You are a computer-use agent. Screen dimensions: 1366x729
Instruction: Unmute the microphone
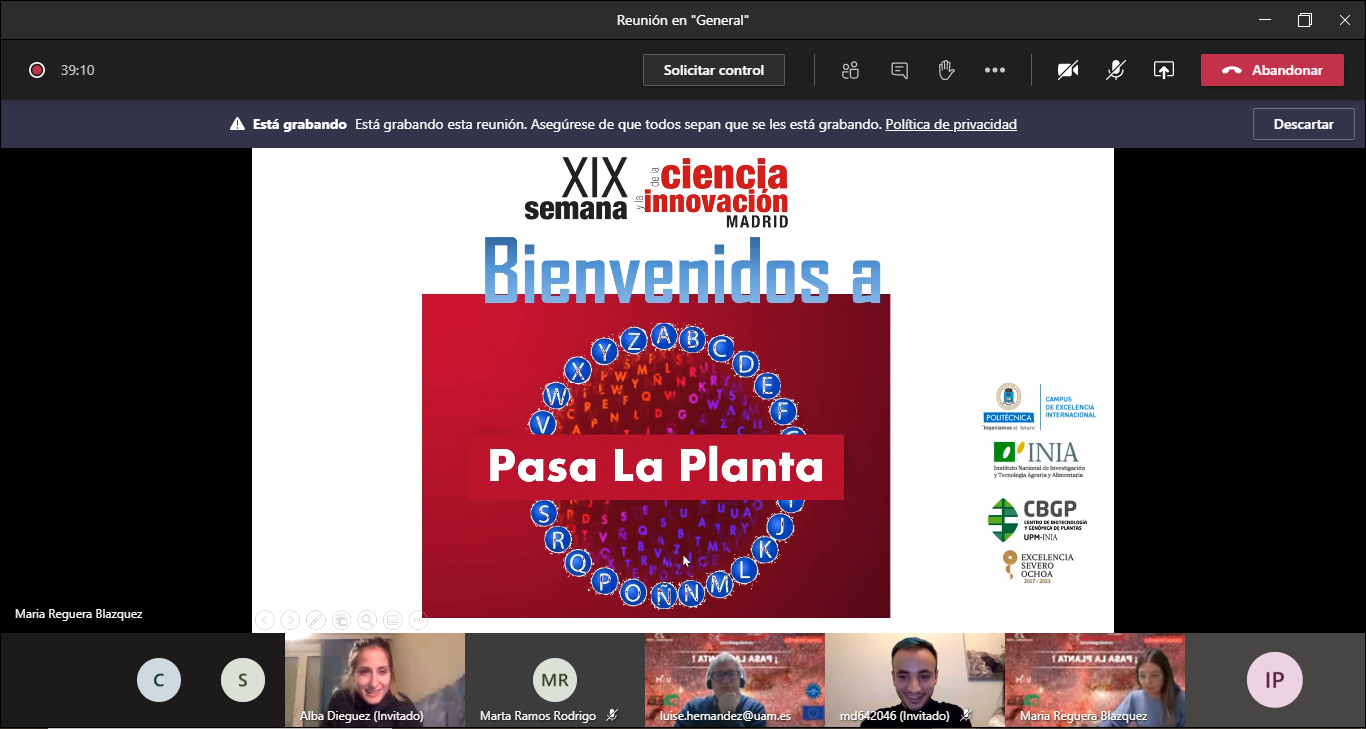click(1116, 70)
